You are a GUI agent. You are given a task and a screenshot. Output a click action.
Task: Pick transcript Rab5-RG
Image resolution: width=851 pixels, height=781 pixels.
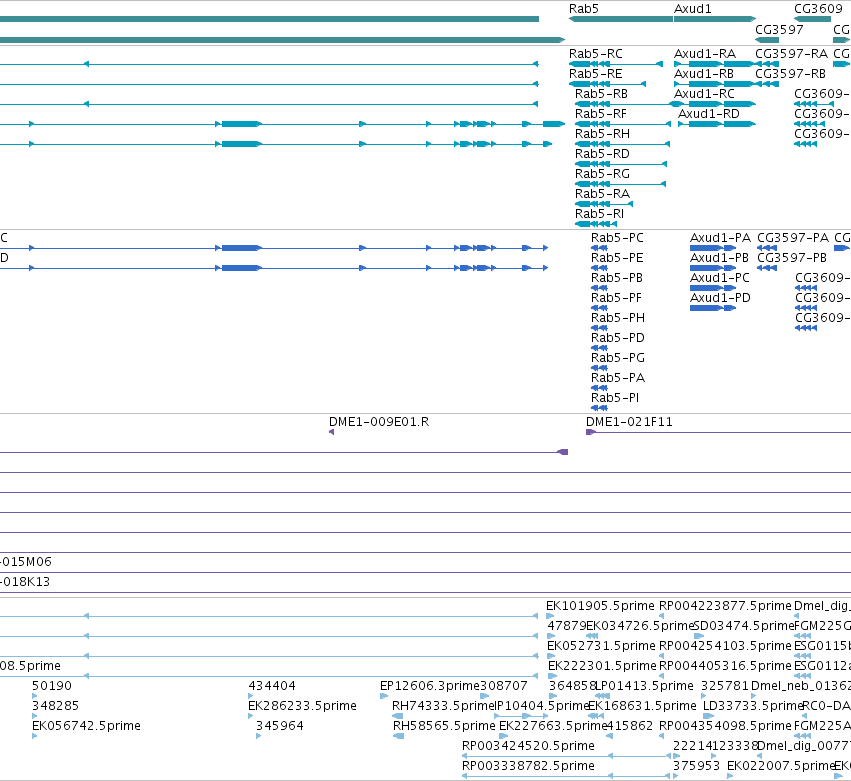click(602, 174)
